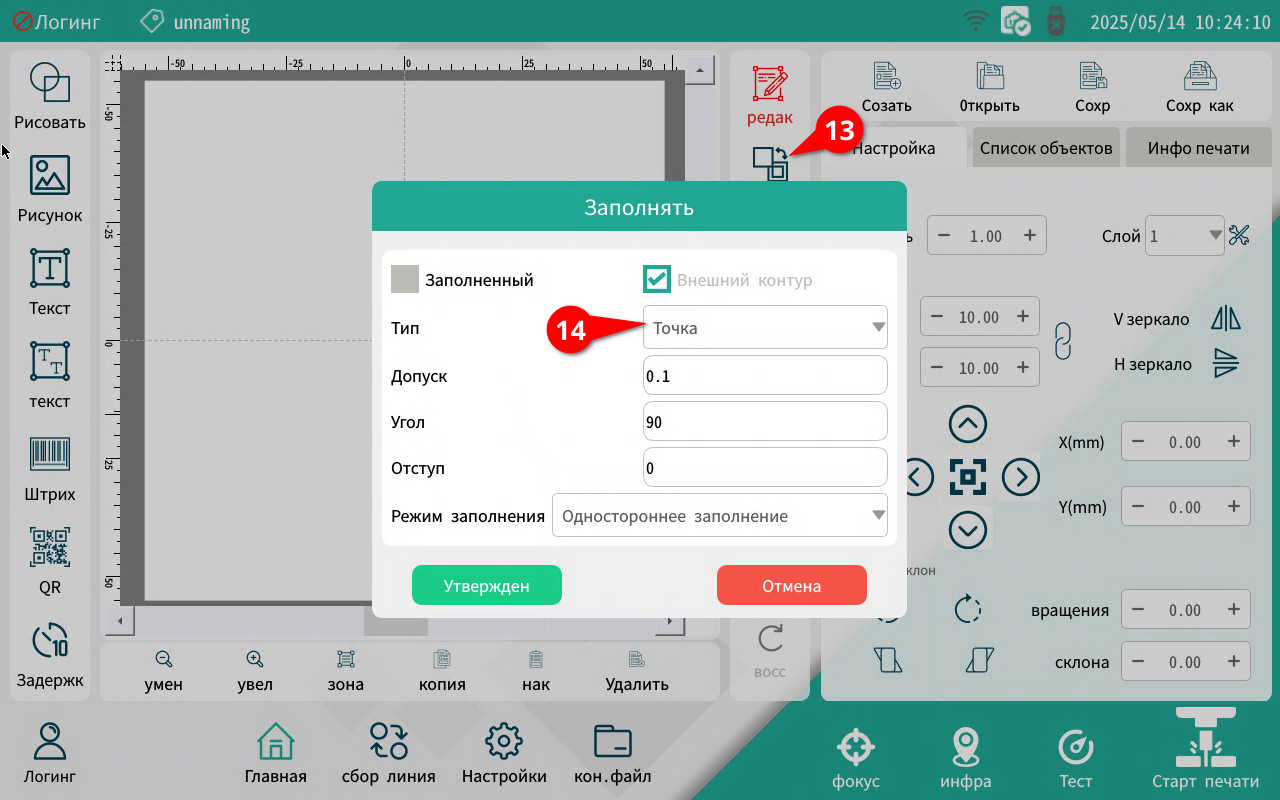The image size is (1280, 800).
Task: Open the Print info (Инфо печати) tab
Action: pyautogui.click(x=1198, y=149)
